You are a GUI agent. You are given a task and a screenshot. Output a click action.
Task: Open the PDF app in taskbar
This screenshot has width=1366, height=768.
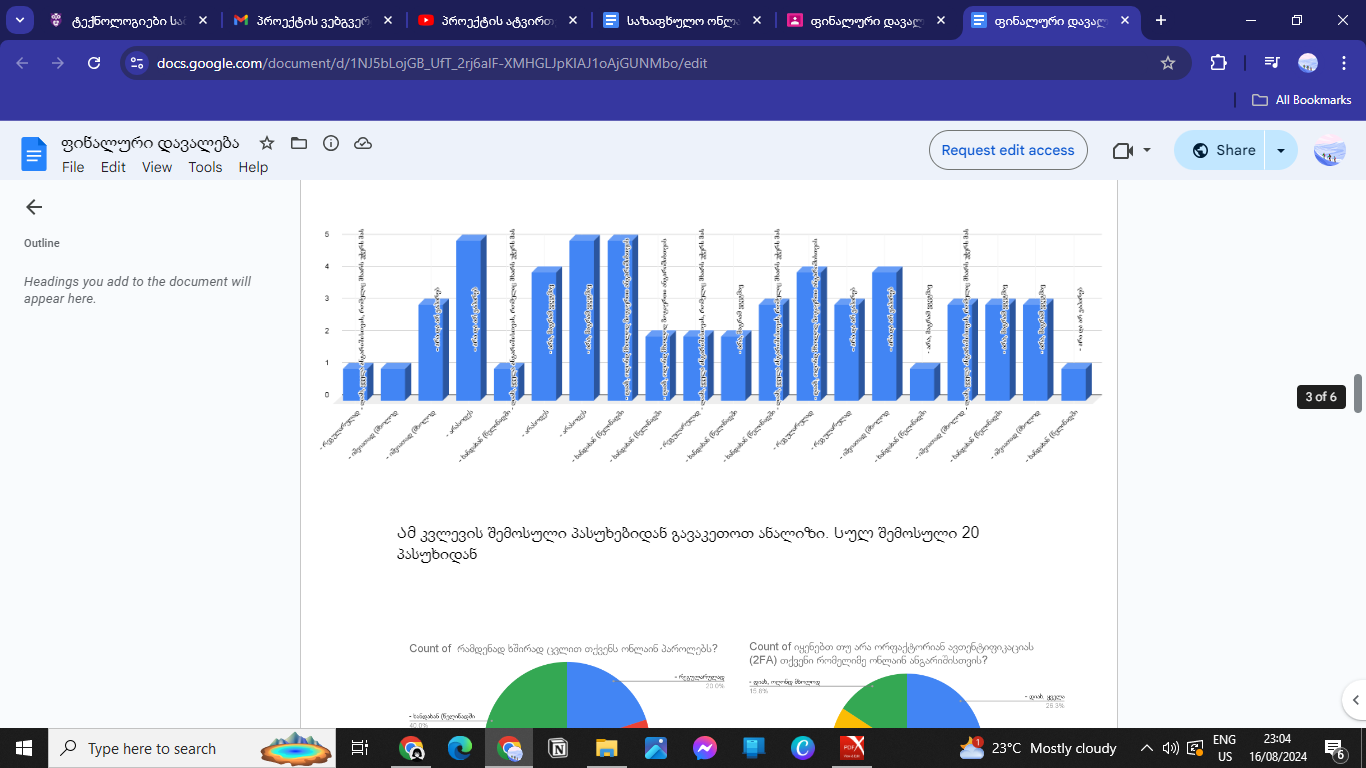pyautogui.click(x=852, y=748)
